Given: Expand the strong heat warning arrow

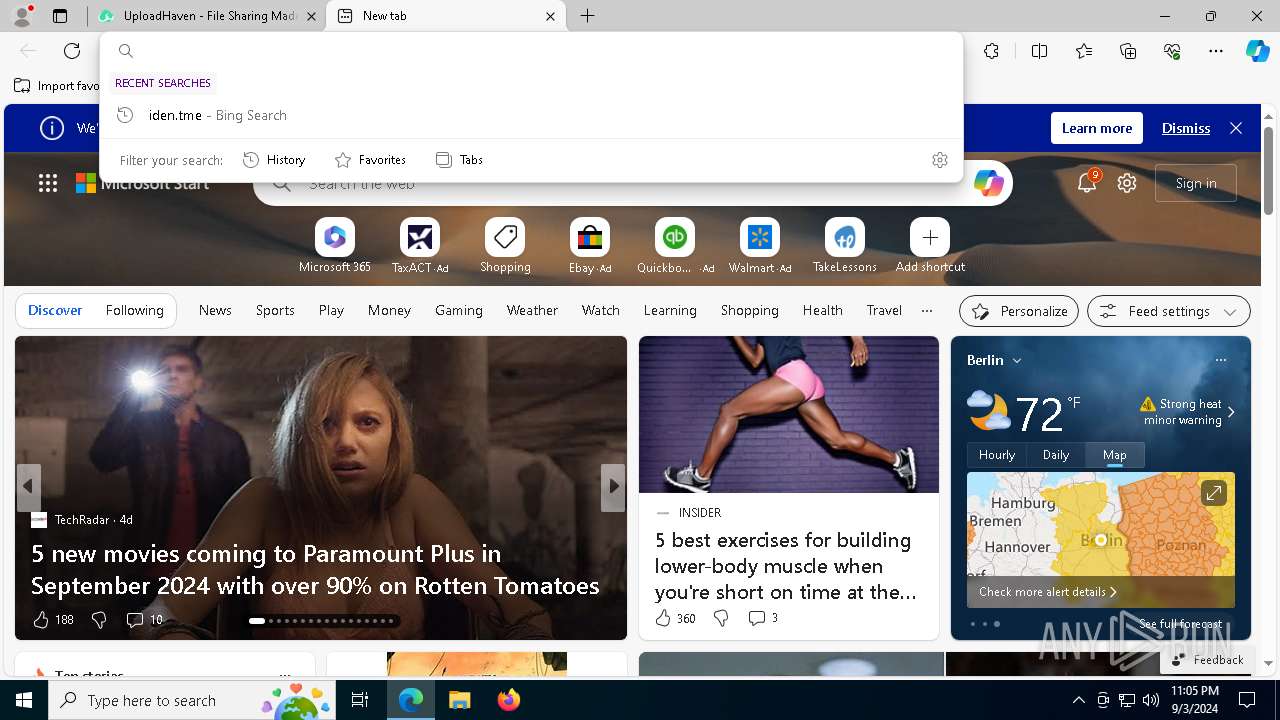Looking at the screenshot, I should point(1231,412).
